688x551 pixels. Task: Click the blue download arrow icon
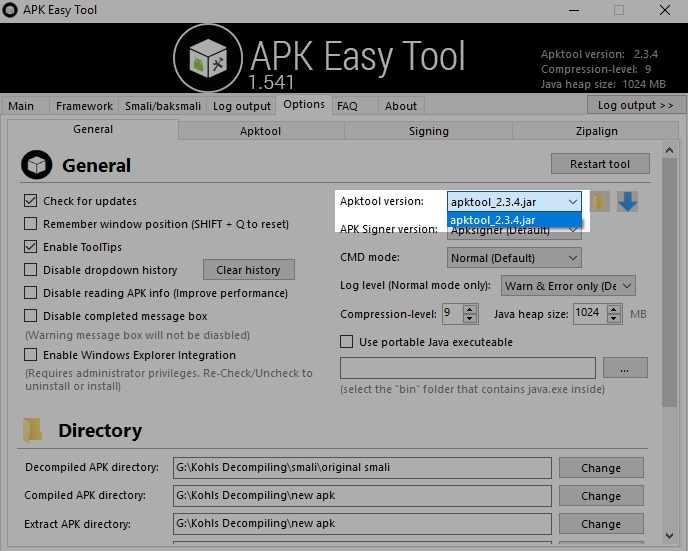627,202
